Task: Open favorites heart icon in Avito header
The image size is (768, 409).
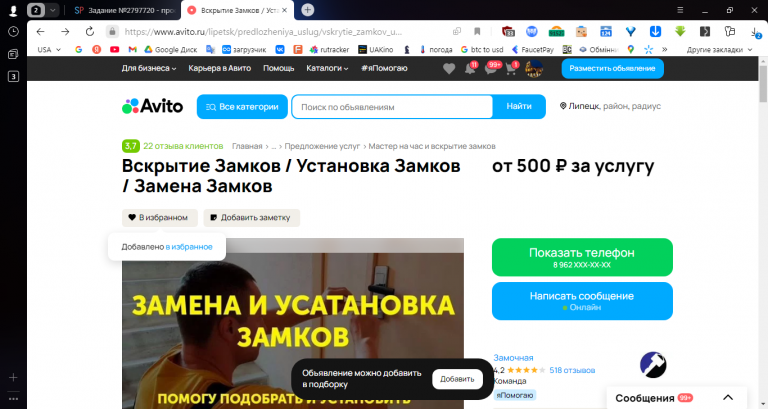Action: tap(449, 69)
